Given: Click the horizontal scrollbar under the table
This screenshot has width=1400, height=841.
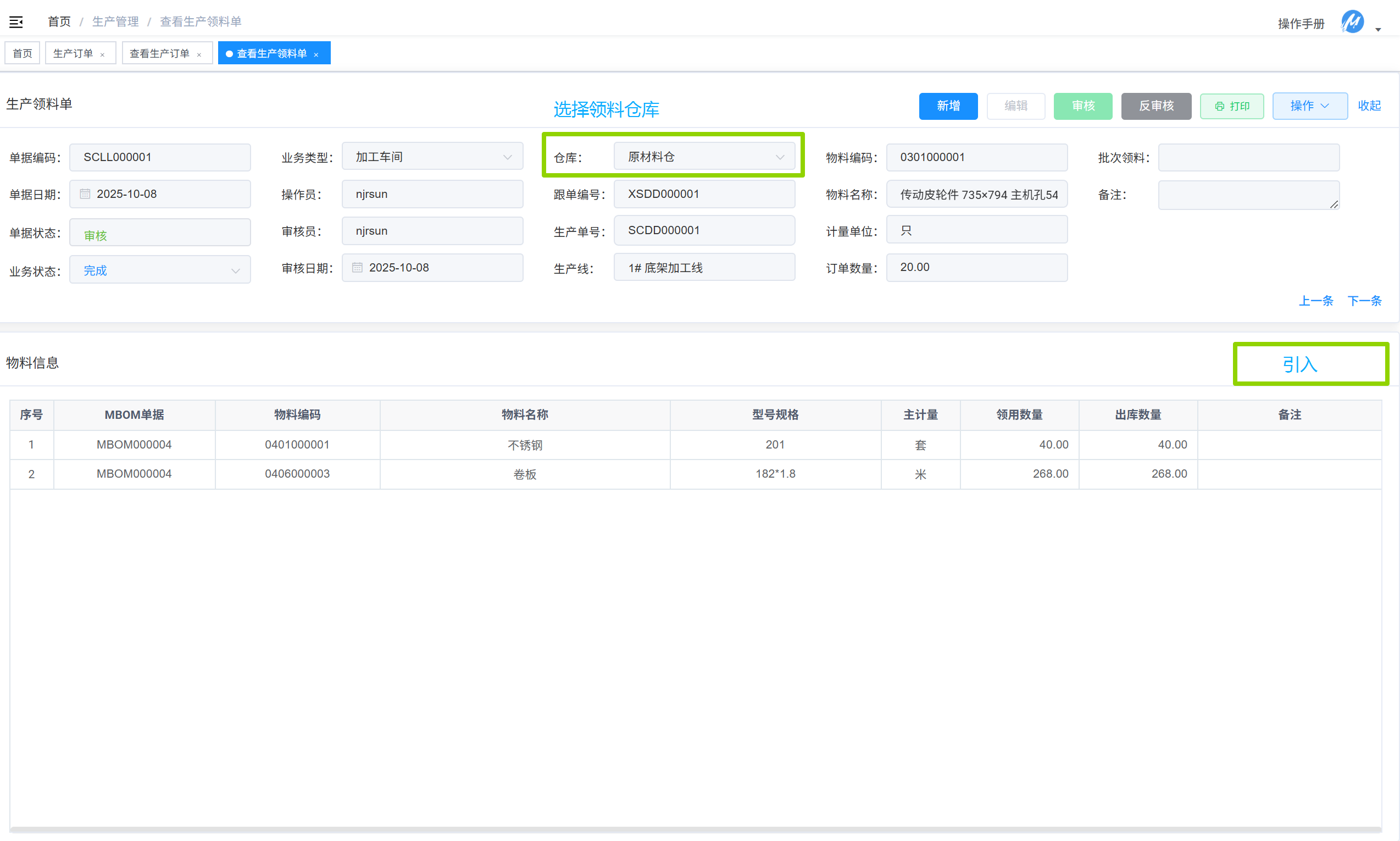Looking at the screenshot, I should (x=696, y=829).
